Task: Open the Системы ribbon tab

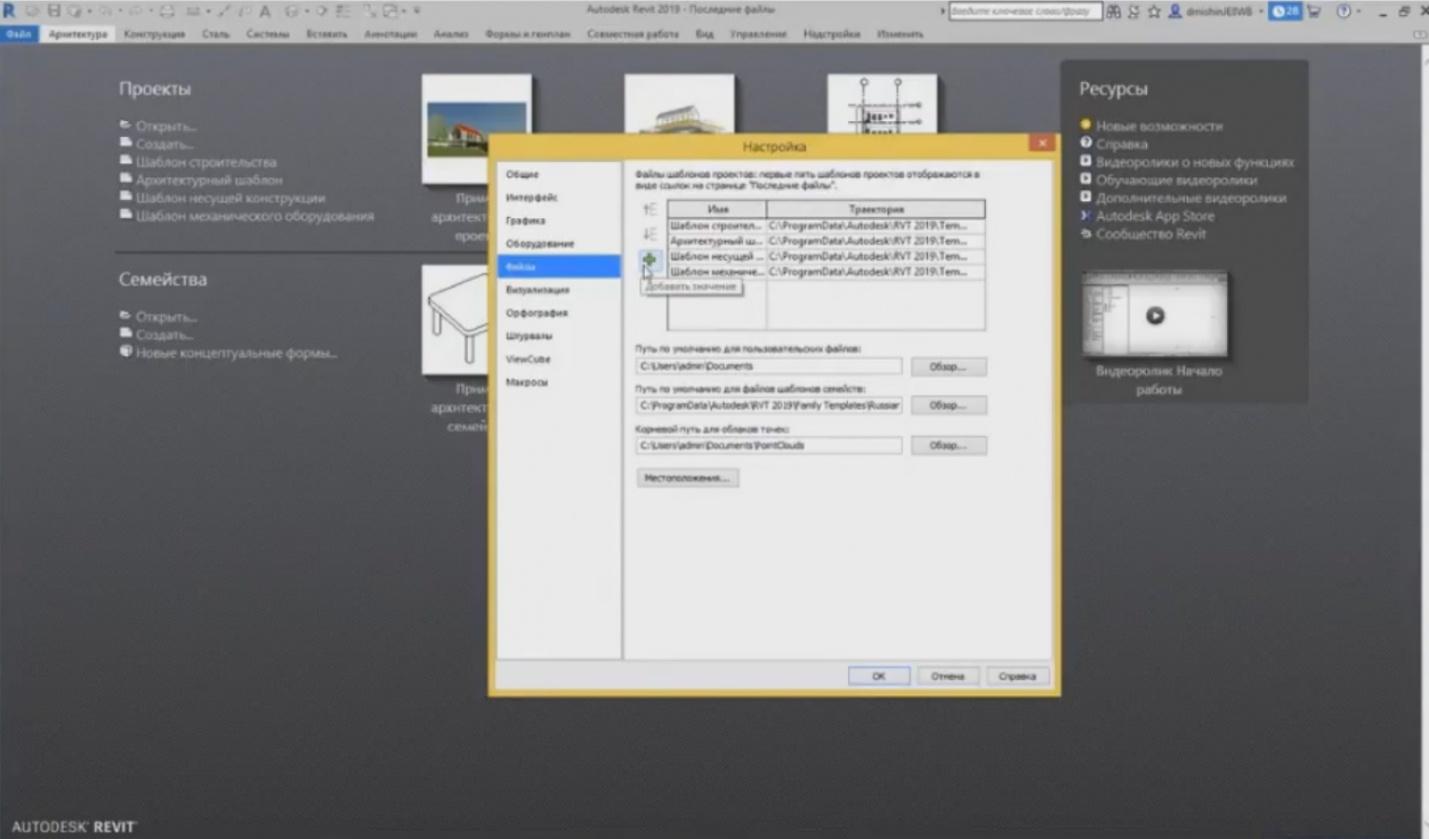Action: [268, 34]
